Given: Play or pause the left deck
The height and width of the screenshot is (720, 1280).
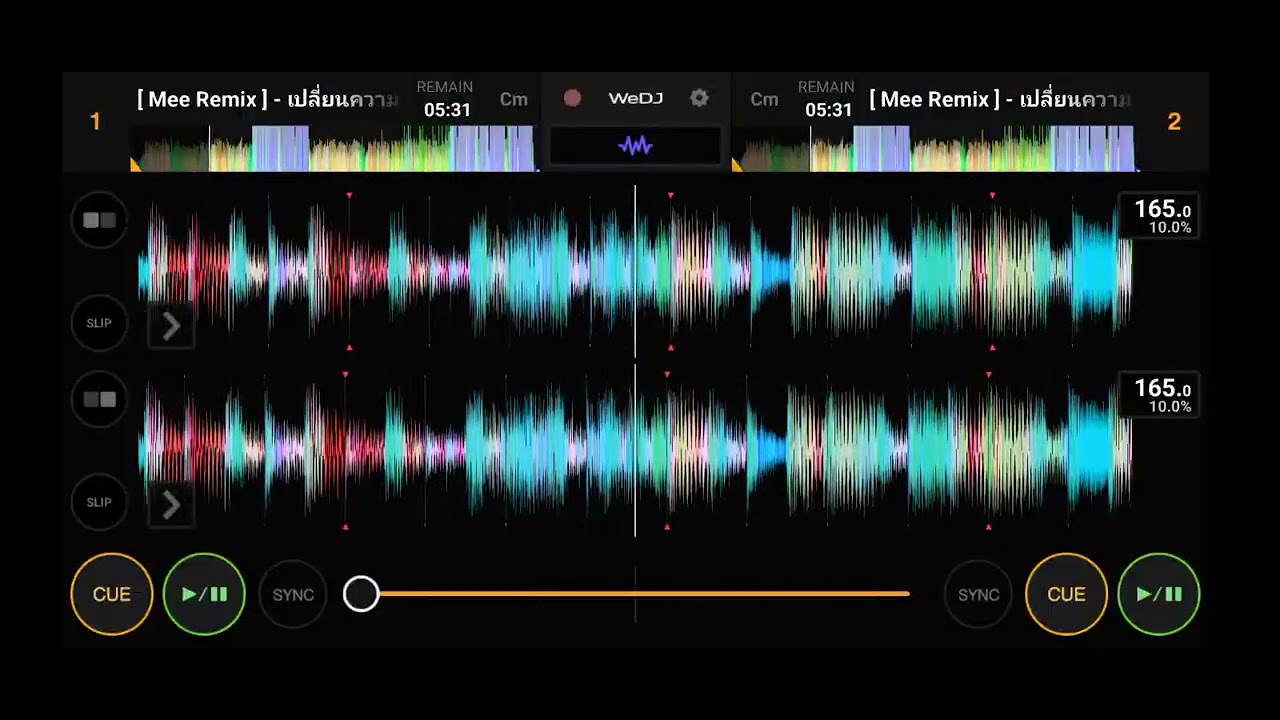Looking at the screenshot, I should coord(204,594).
